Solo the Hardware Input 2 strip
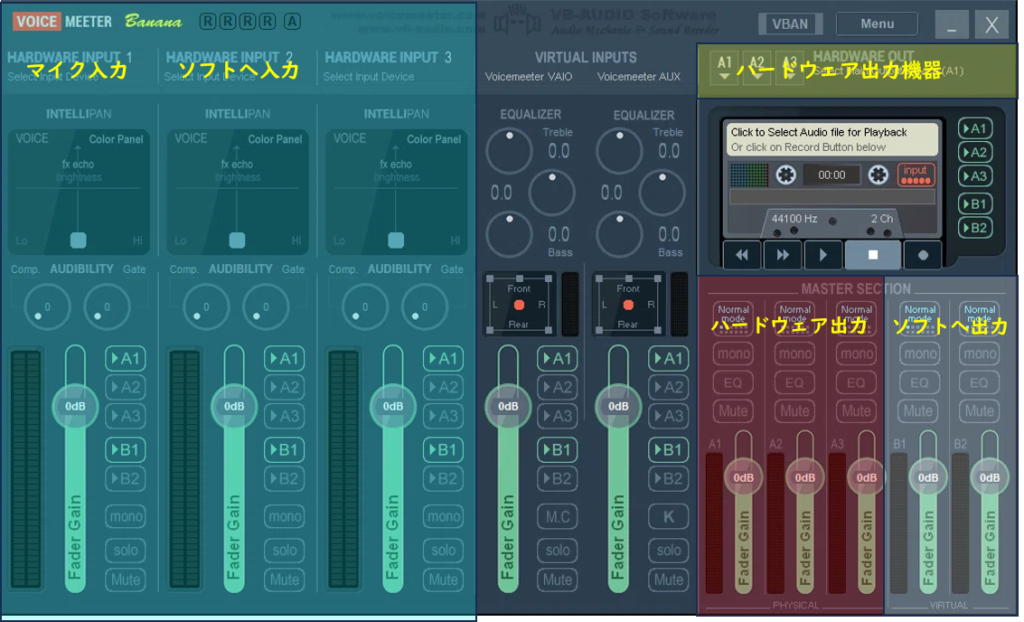 [284, 550]
